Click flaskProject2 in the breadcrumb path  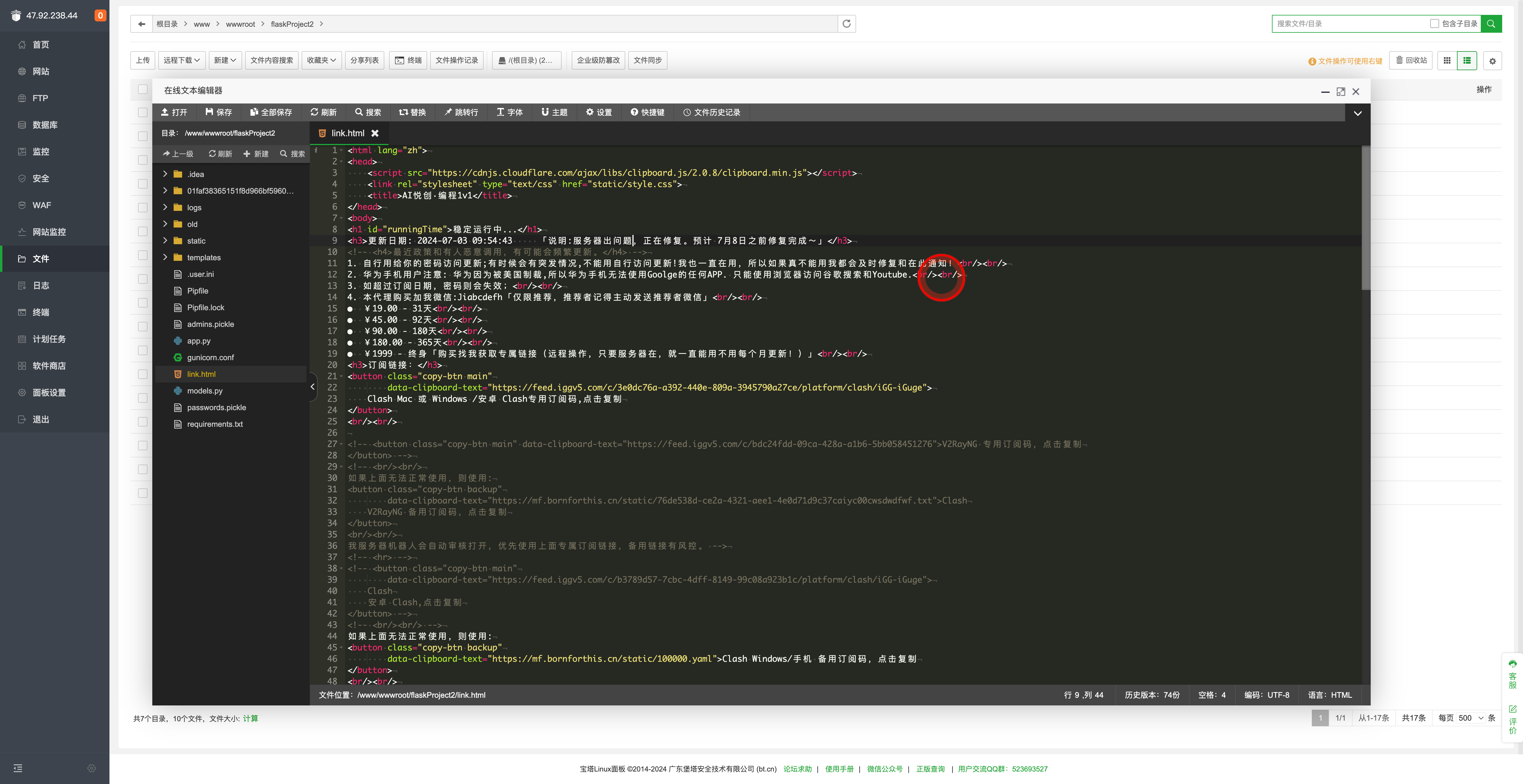292,24
